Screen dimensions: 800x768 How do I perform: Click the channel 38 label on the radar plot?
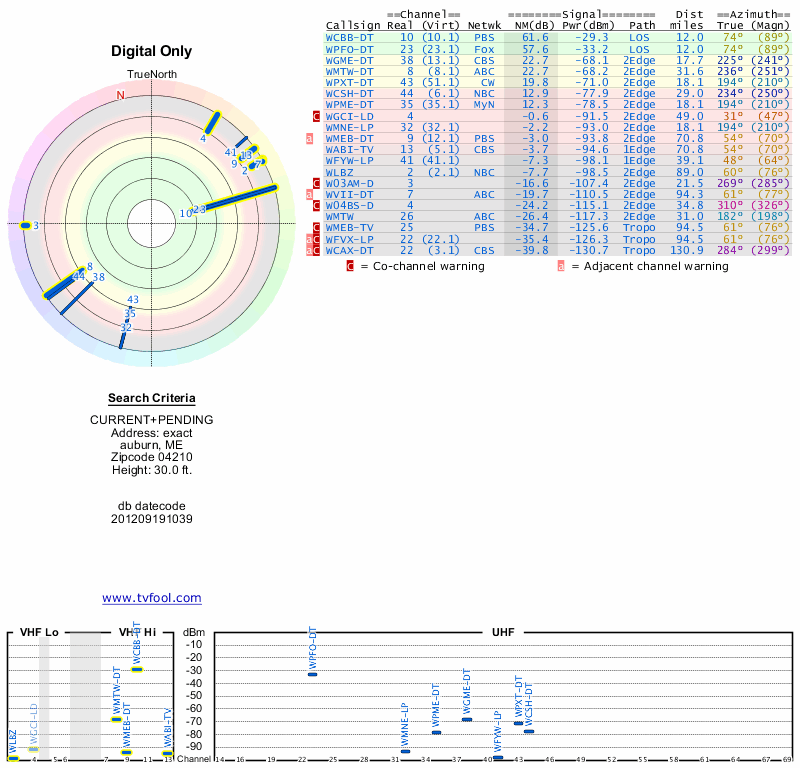click(99, 277)
